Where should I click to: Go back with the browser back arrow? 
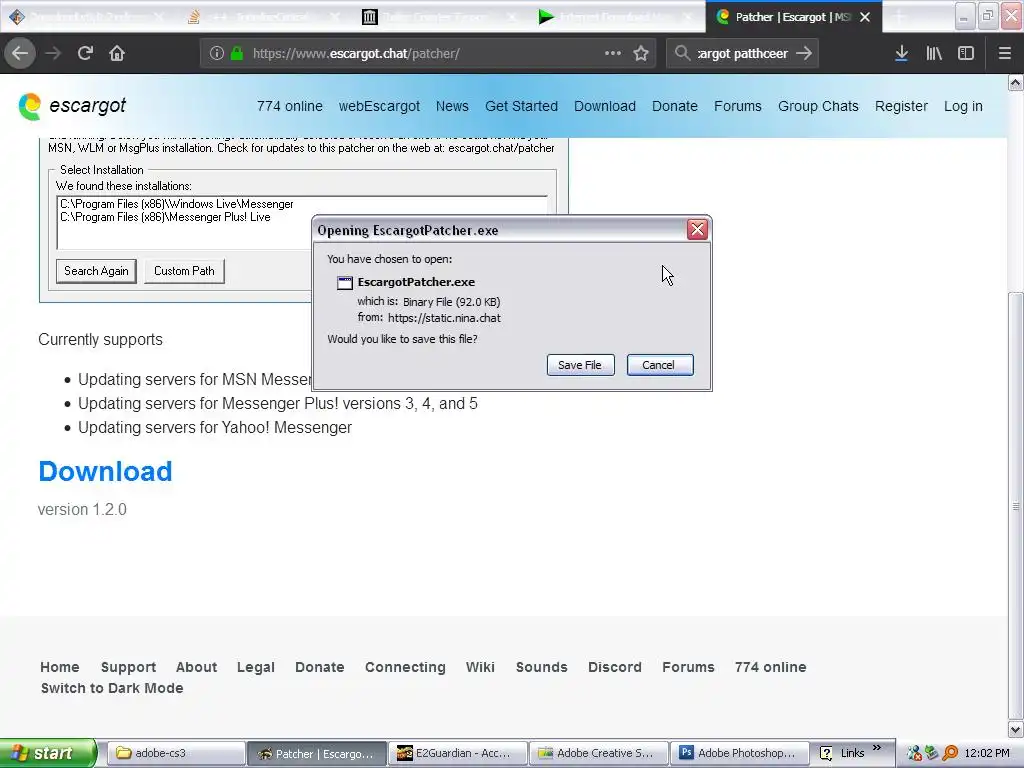[20, 54]
